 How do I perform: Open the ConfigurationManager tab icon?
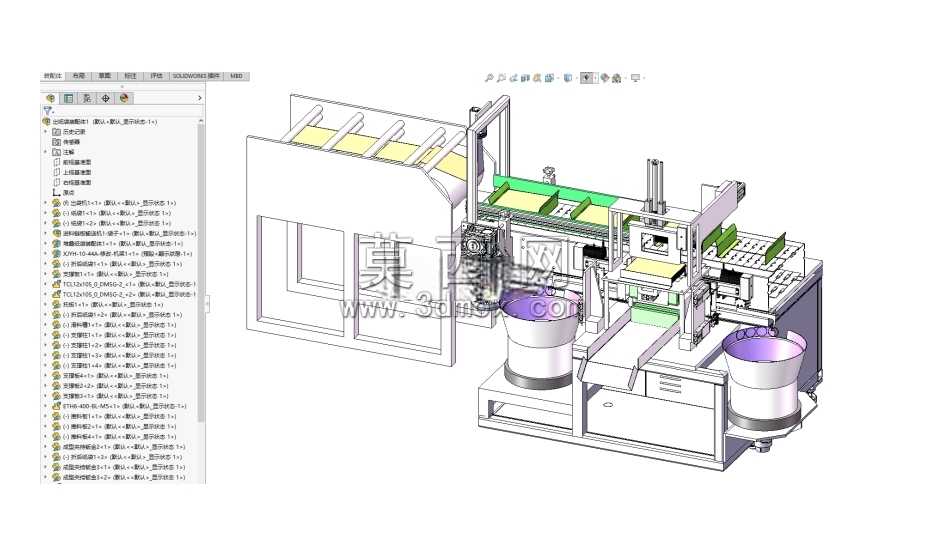click(87, 98)
